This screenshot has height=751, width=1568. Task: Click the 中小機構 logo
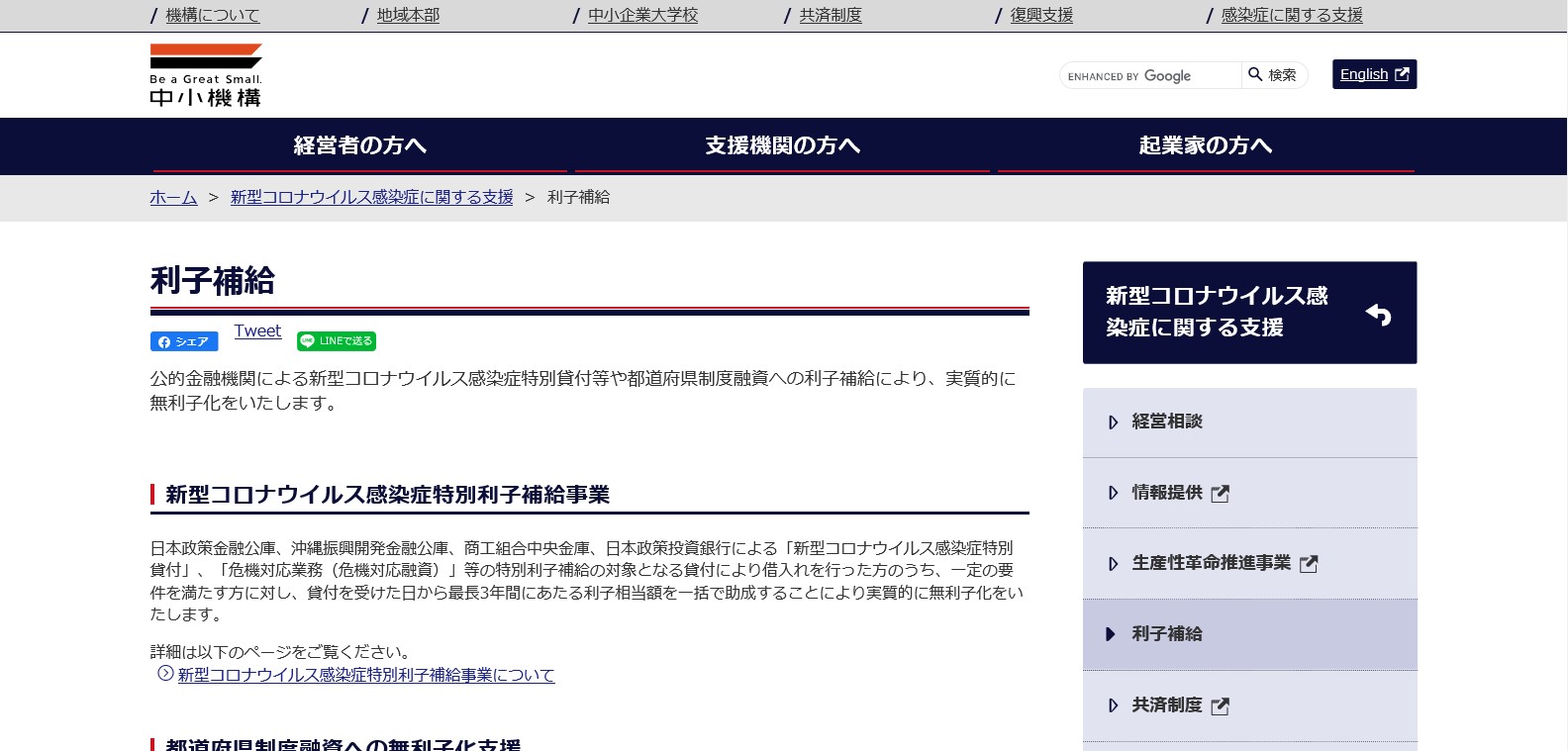pos(206,75)
